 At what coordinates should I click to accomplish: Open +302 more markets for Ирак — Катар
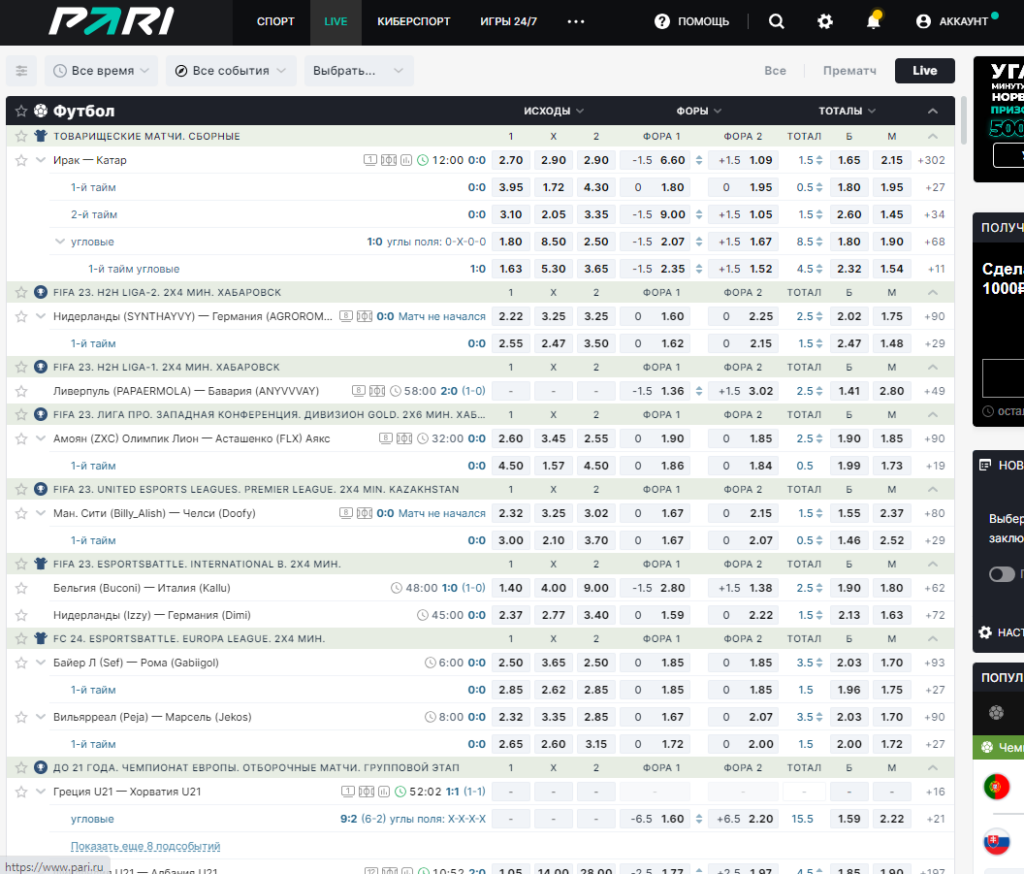coord(931,160)
